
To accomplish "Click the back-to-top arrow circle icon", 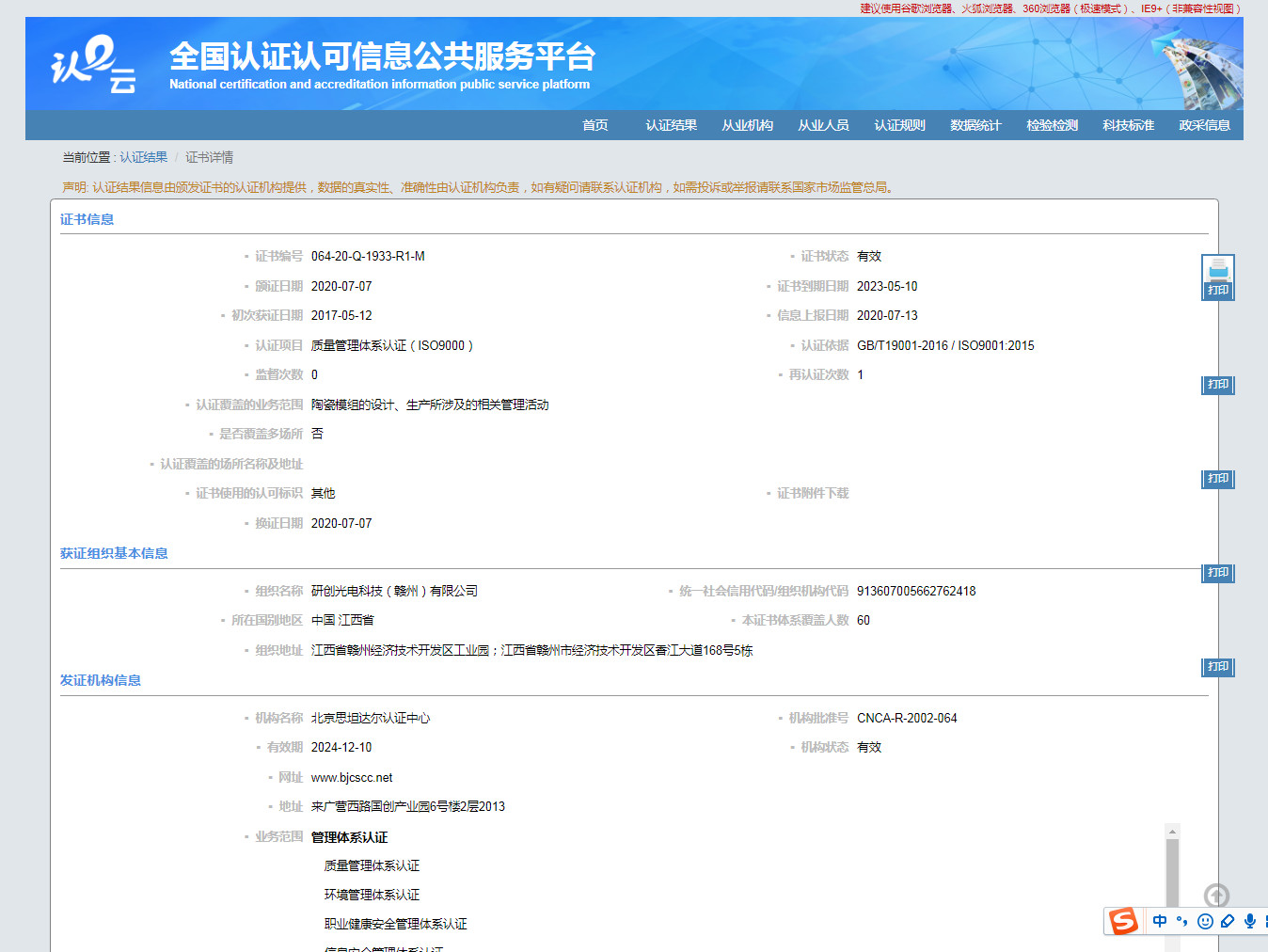I will tap(1216, 896).
